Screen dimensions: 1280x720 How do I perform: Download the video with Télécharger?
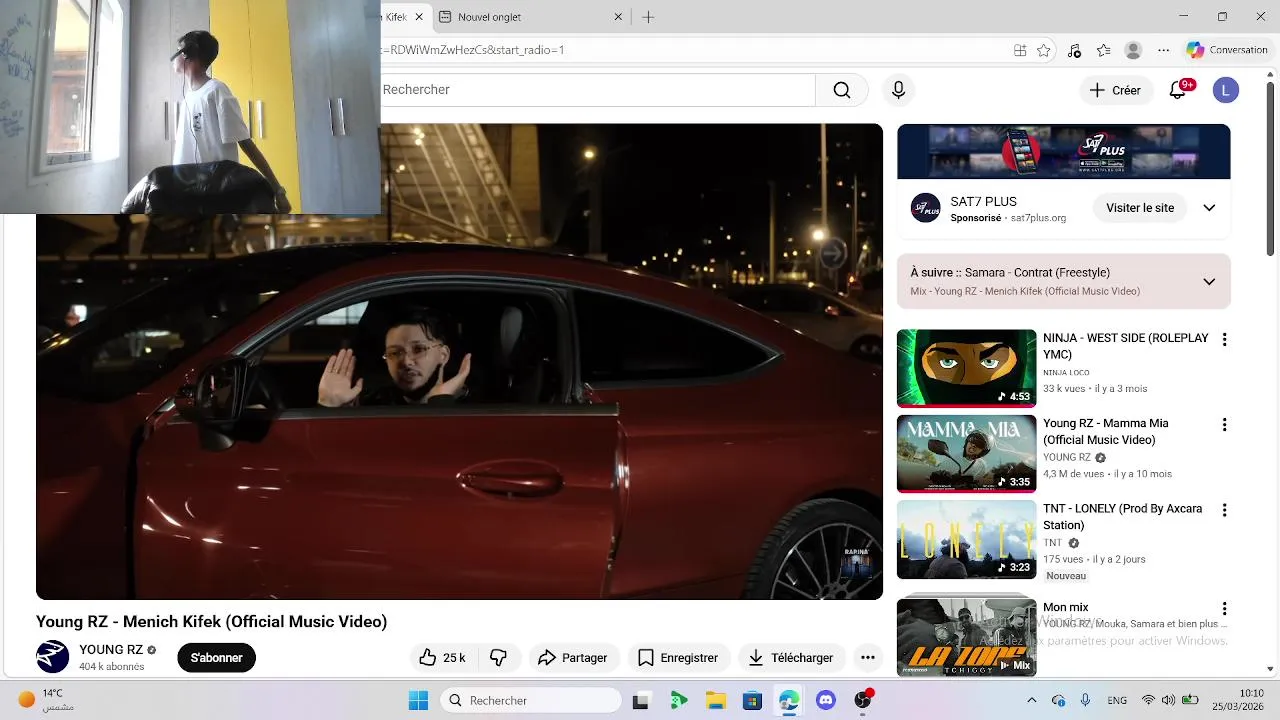791,657
